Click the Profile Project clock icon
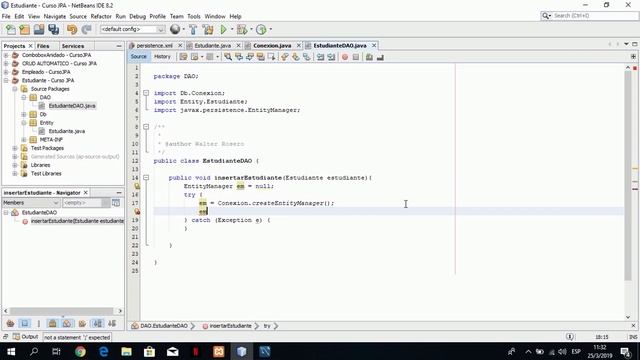Image resolution: width=640 pixels, height=360 pixels. [261, 29]
